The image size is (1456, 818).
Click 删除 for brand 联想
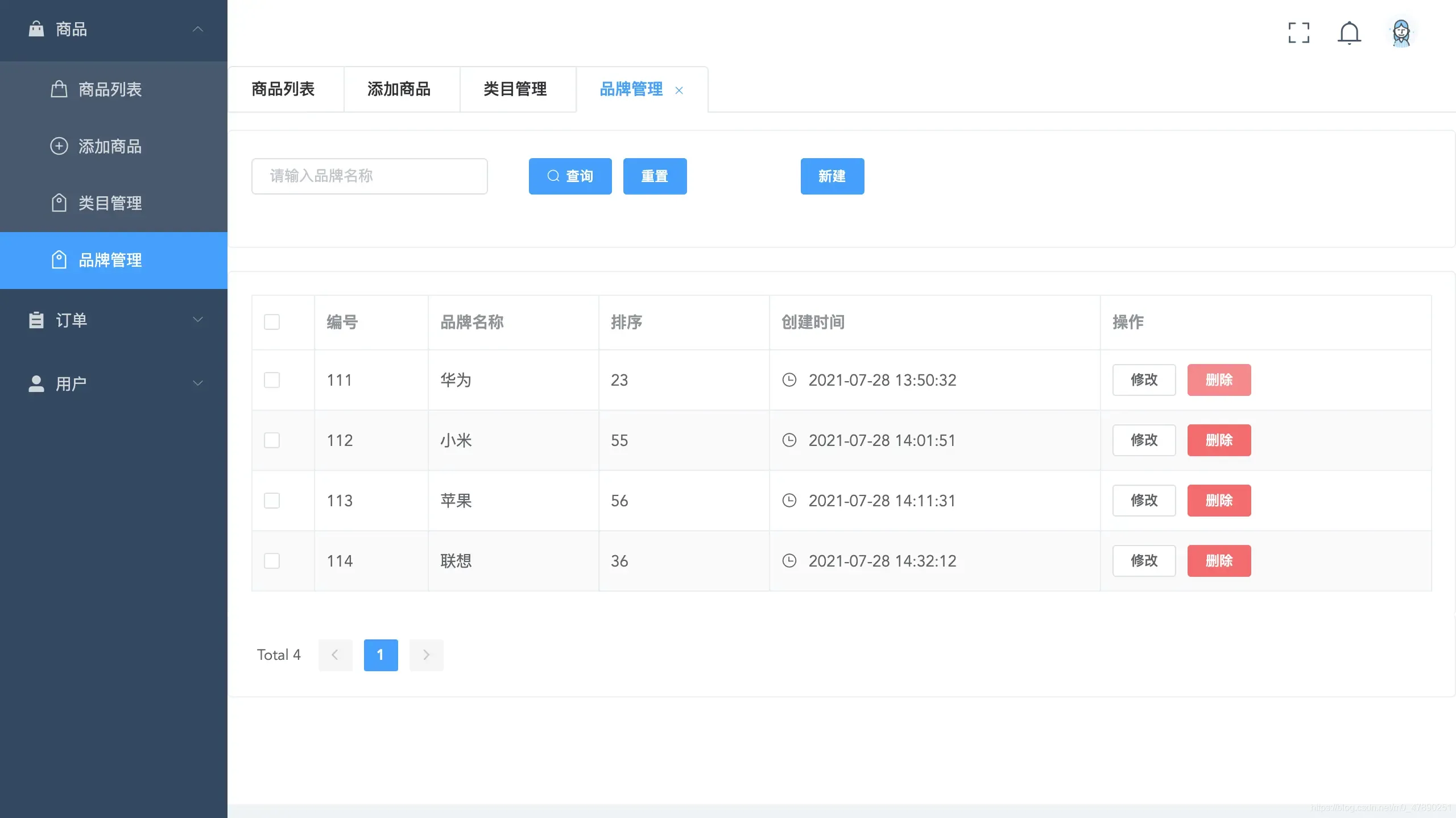1219,561
